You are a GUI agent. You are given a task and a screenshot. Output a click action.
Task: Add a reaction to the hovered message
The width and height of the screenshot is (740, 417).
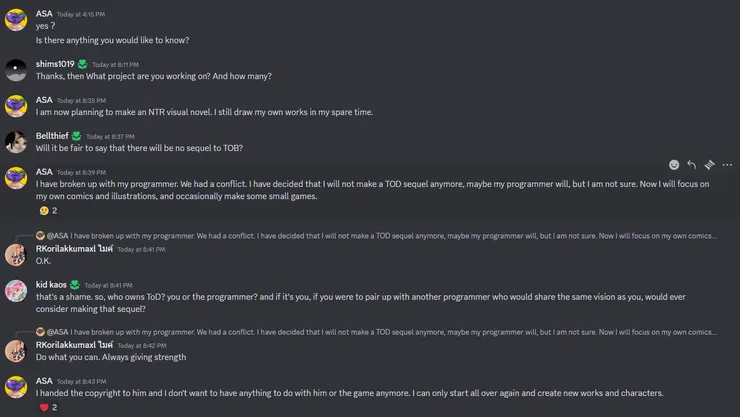click(674, 165)
